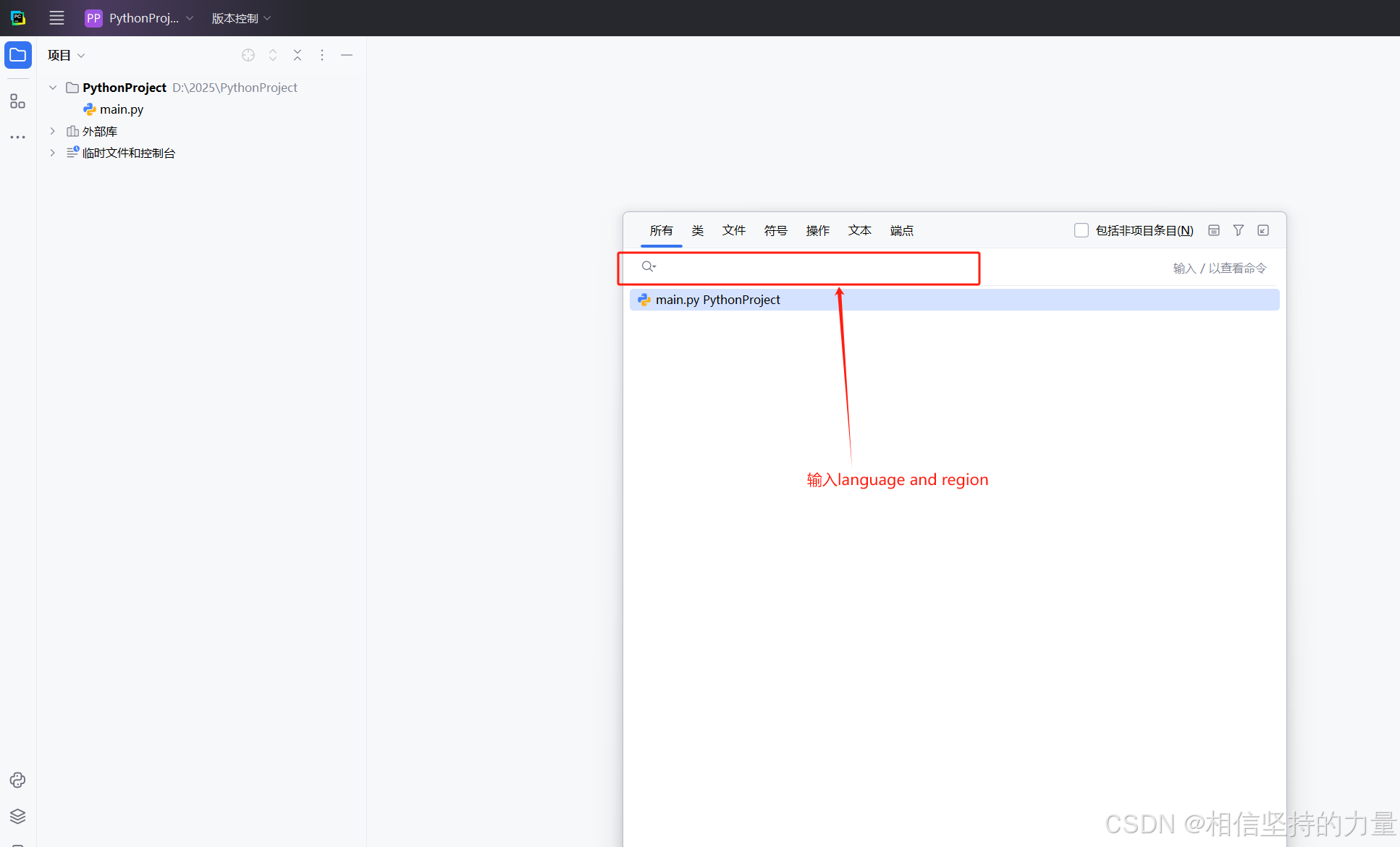The width and height of the screenshot is (1400, 847).
Task: Collapse the PythonProject root folder
Action: click(x=53, y=88)
